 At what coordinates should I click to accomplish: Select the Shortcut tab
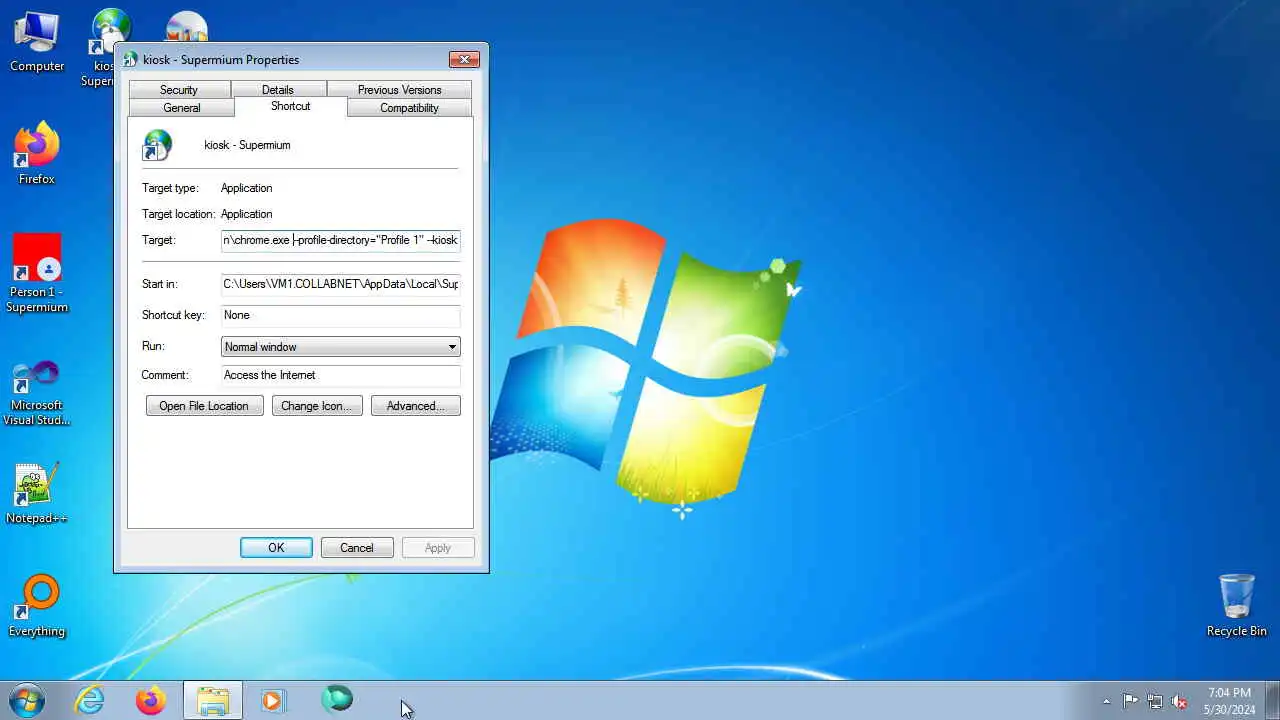[291, 106]
